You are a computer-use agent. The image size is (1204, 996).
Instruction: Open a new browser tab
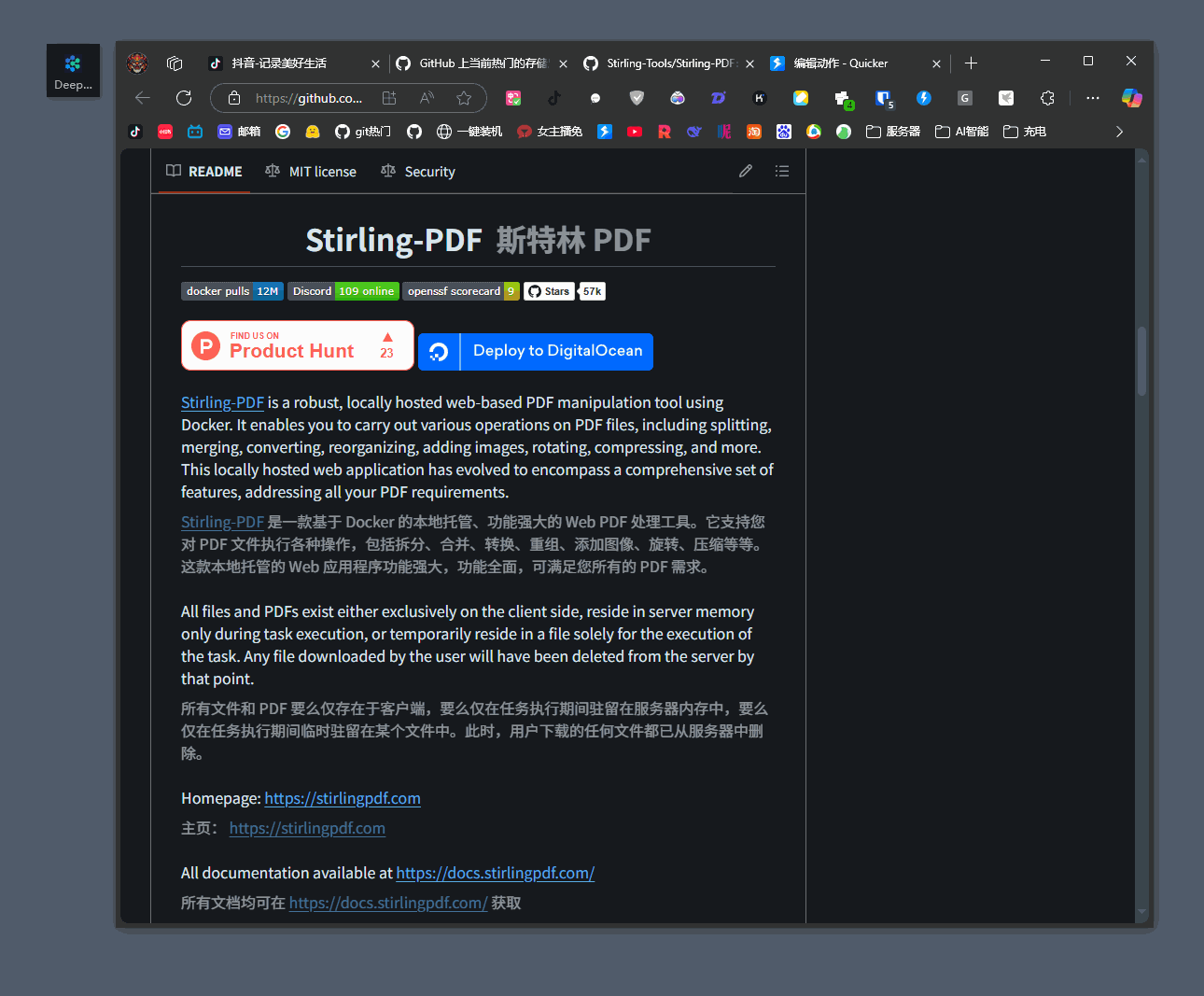pyautogui.click(x=971, y=63)
